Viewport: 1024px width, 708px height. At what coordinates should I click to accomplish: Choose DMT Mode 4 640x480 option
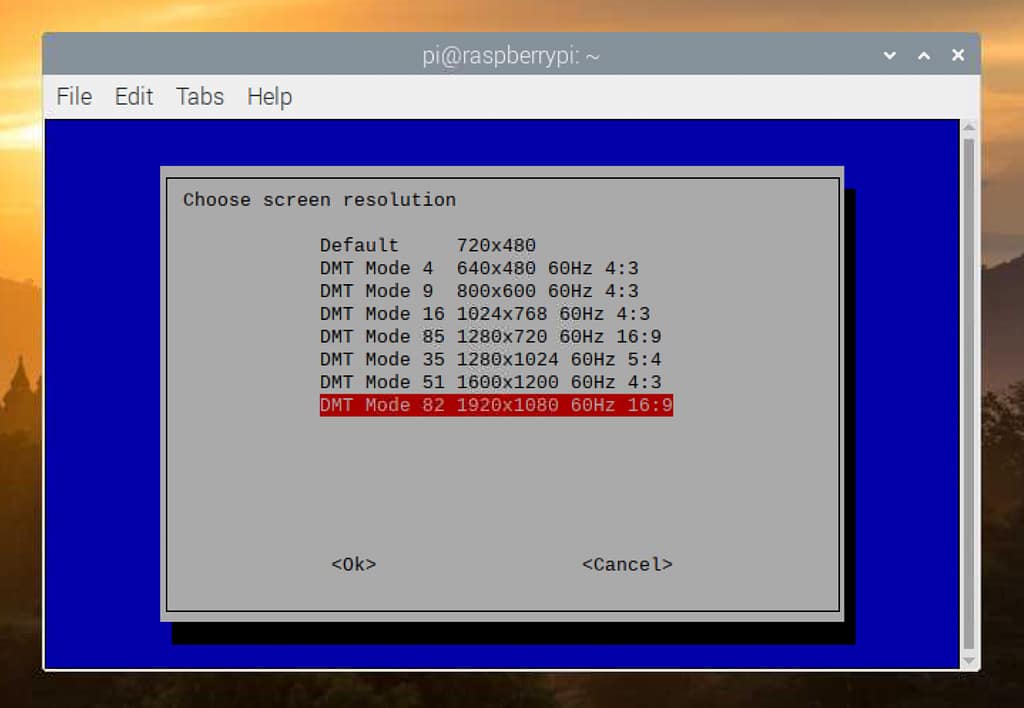(x=479, y=268)
